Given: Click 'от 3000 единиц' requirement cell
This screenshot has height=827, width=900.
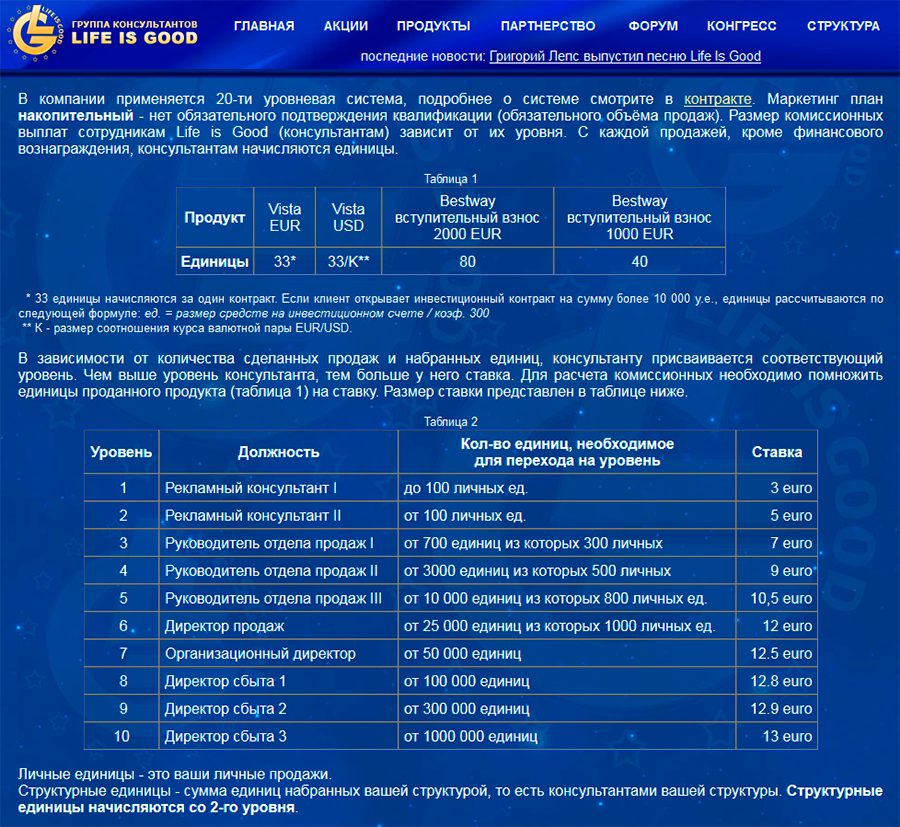Looking at the screenshot, I should [567, 570].
